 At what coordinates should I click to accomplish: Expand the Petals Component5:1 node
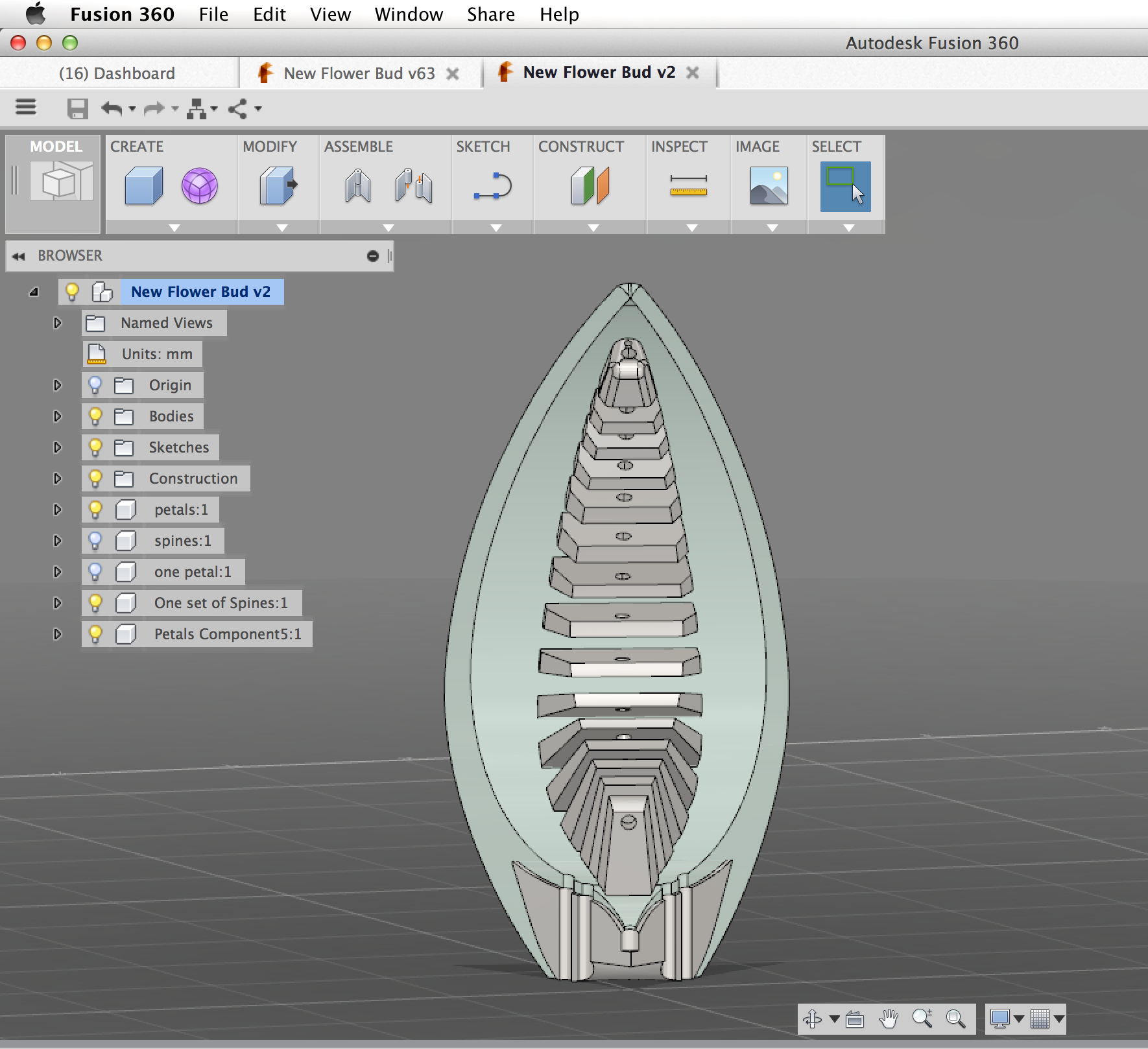pyautogui.click(x=57, y=634)
